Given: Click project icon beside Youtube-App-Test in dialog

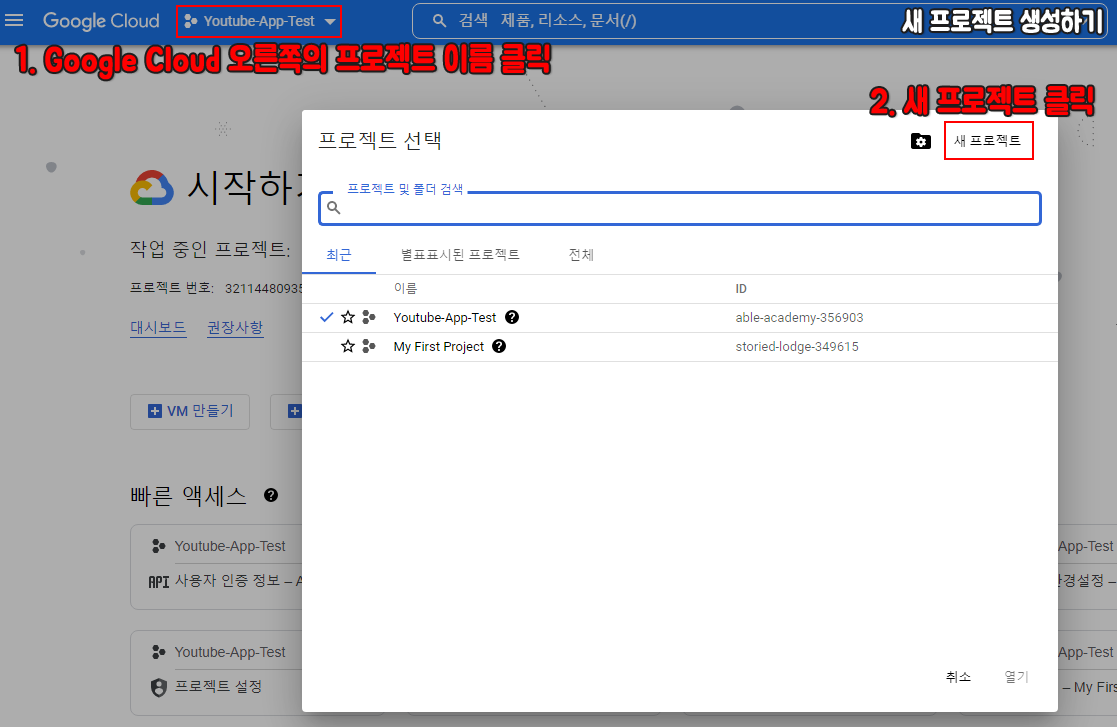Looking at the screenshot, I should 369,318.
